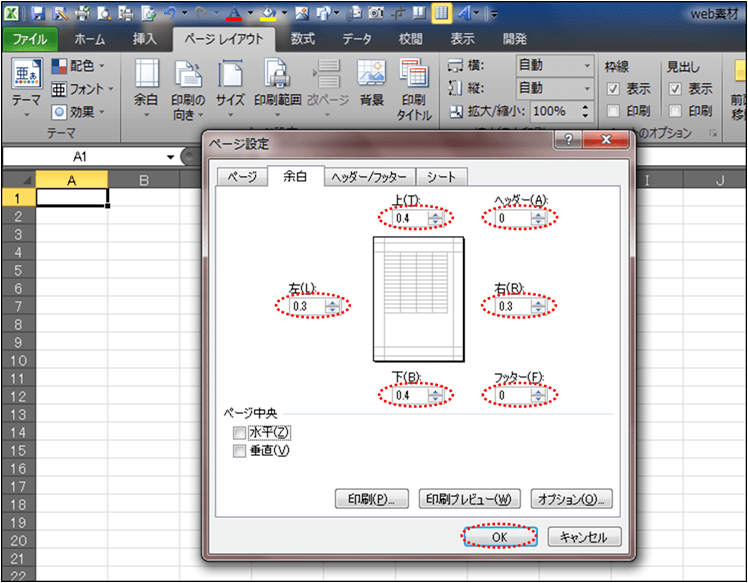Check 枠線 印刷 gridlines print checkbox
748x583 pixels.
click(x=613, y=111)
